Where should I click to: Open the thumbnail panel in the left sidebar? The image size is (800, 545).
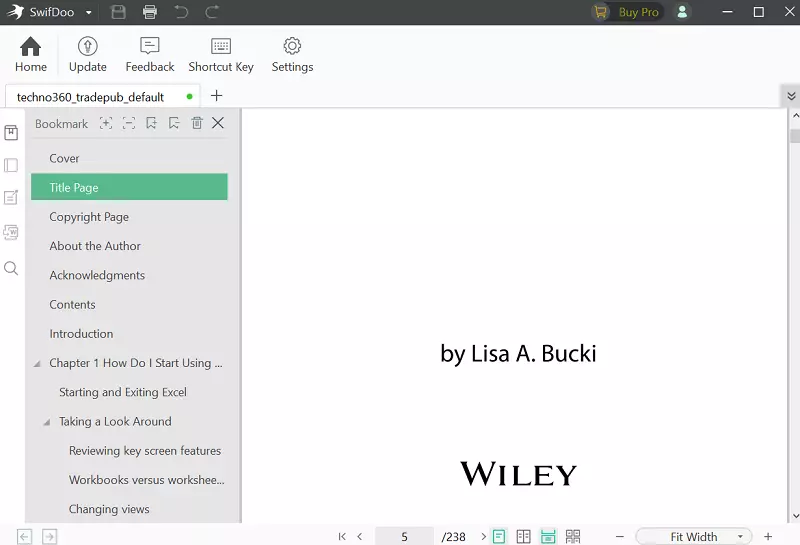(x=11, y=165)
